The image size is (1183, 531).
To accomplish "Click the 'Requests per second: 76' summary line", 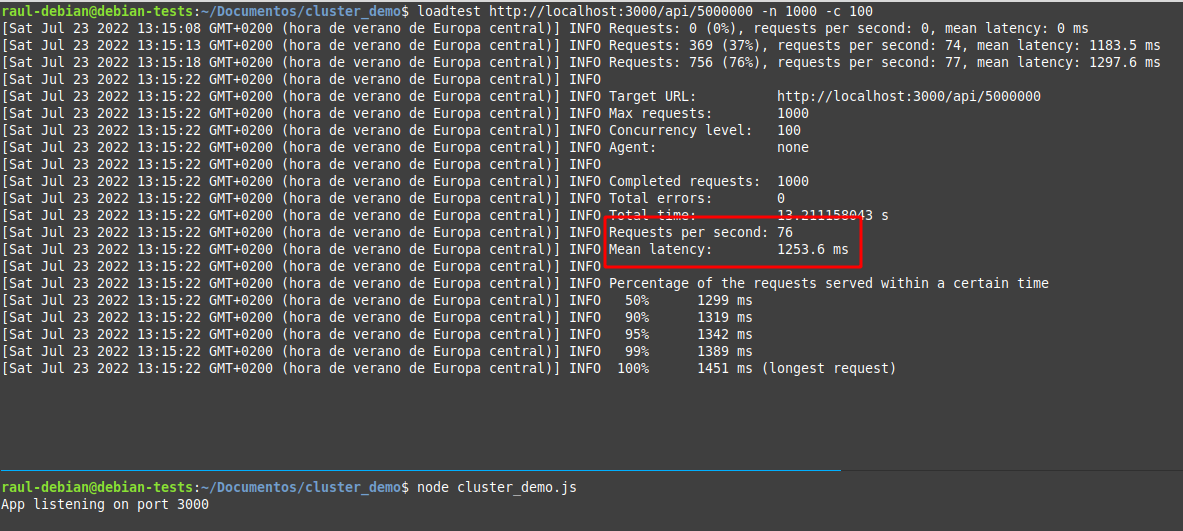I will [x=700, y=232].
